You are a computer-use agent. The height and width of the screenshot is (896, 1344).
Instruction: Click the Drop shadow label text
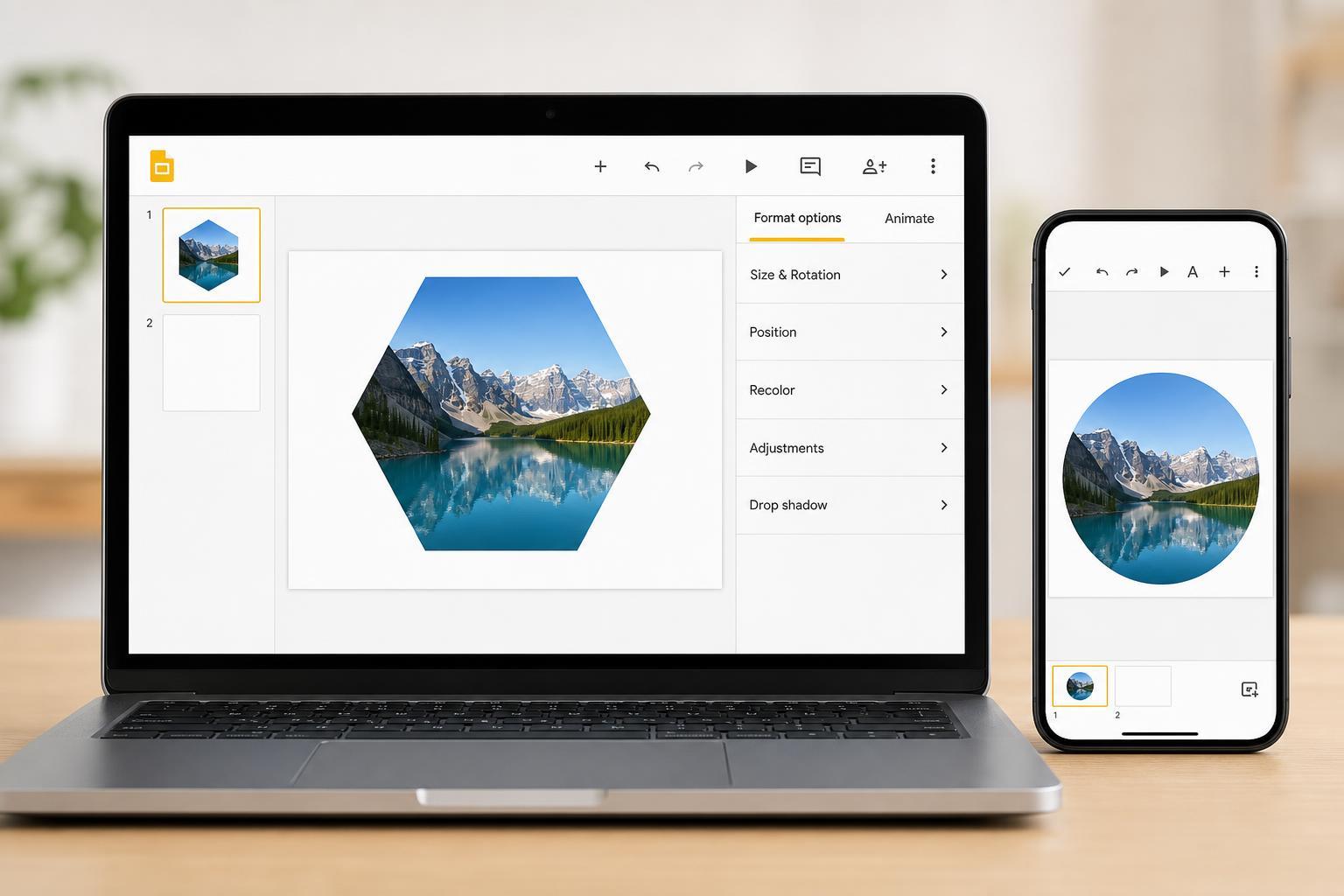pyautogui.click(x=787, y=505)
